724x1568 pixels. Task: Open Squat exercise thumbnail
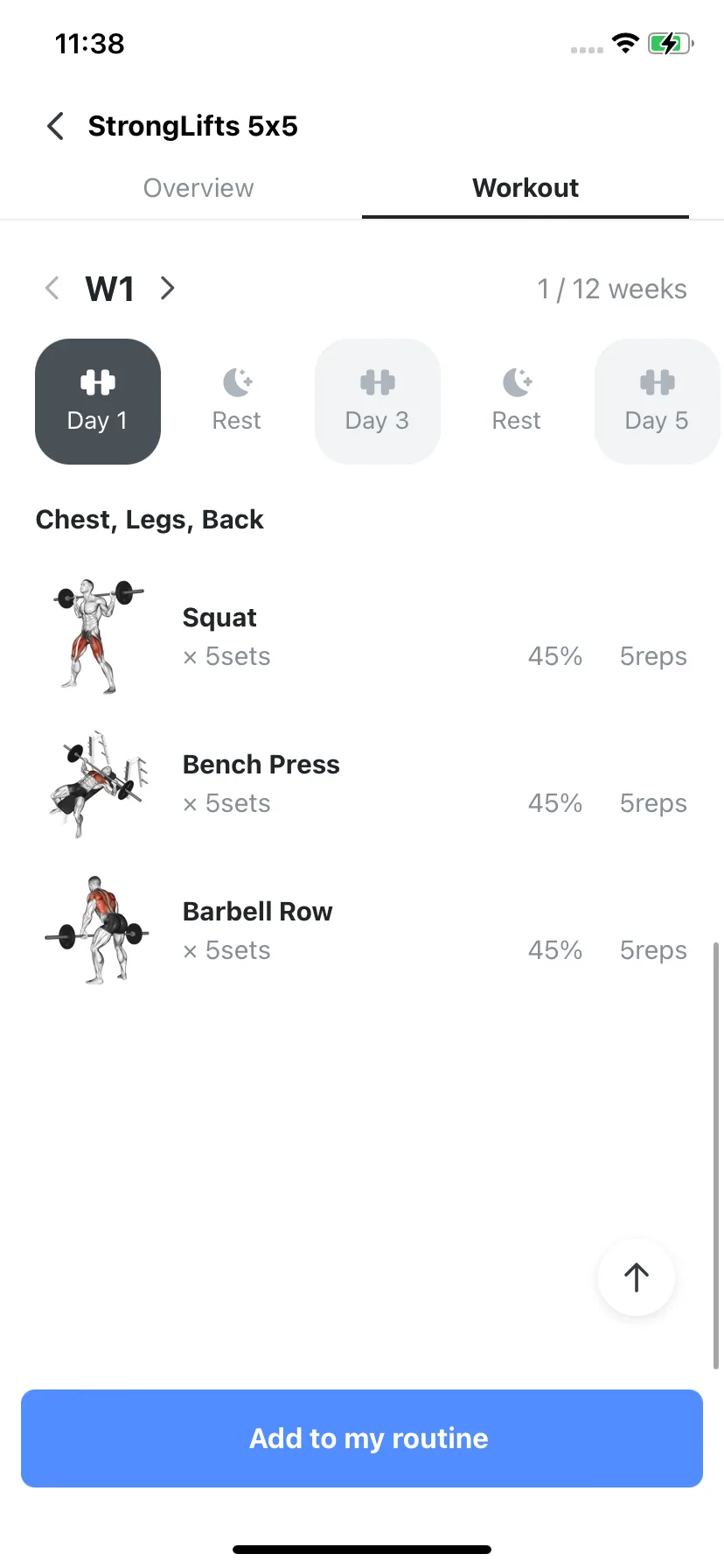tap(98, 636)
